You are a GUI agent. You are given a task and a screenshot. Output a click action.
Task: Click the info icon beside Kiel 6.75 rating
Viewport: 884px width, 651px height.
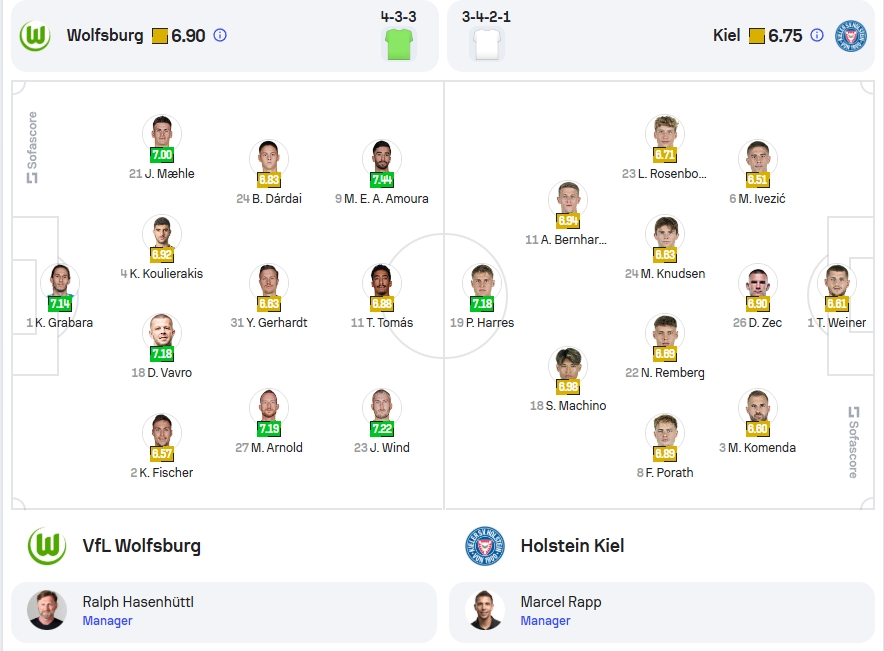[x=816, y=36]
